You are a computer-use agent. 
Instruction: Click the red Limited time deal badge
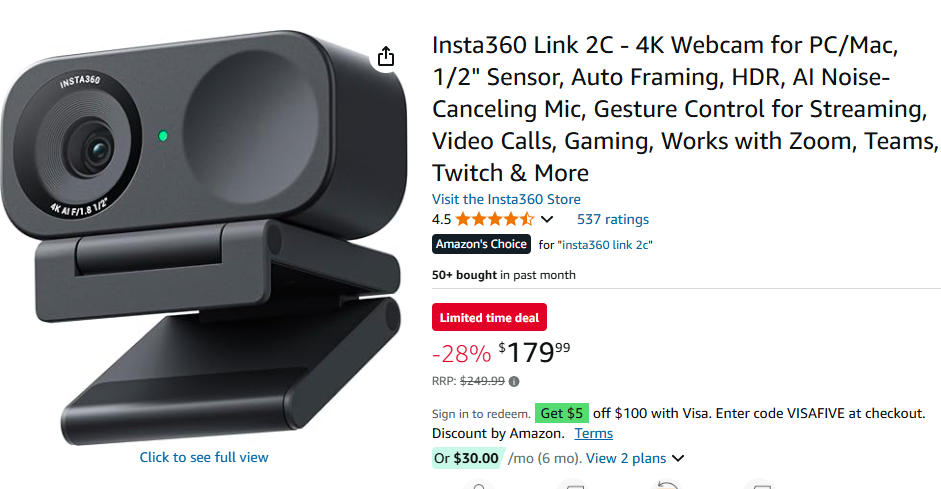pos(489,318)
